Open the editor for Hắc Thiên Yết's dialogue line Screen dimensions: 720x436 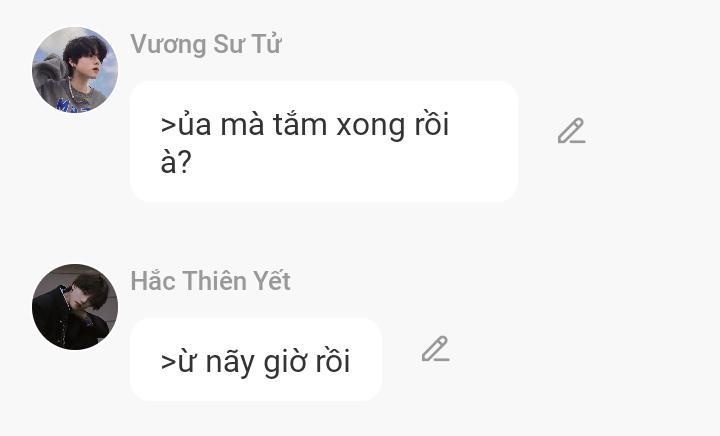click(x=435, y=349)
